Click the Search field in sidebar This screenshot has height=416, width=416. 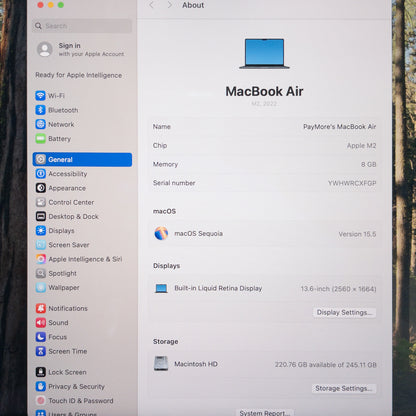coord(82,26)
